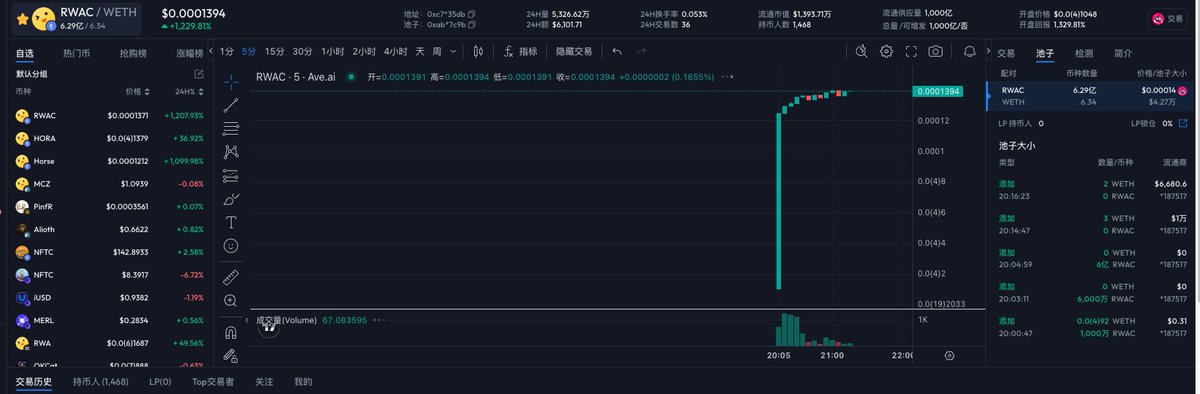The height and width of the screenshot is (394, 1200).
Task: Take a chart snapshot with camera icon
Action: pyautogui.click(x=935, y=51)
